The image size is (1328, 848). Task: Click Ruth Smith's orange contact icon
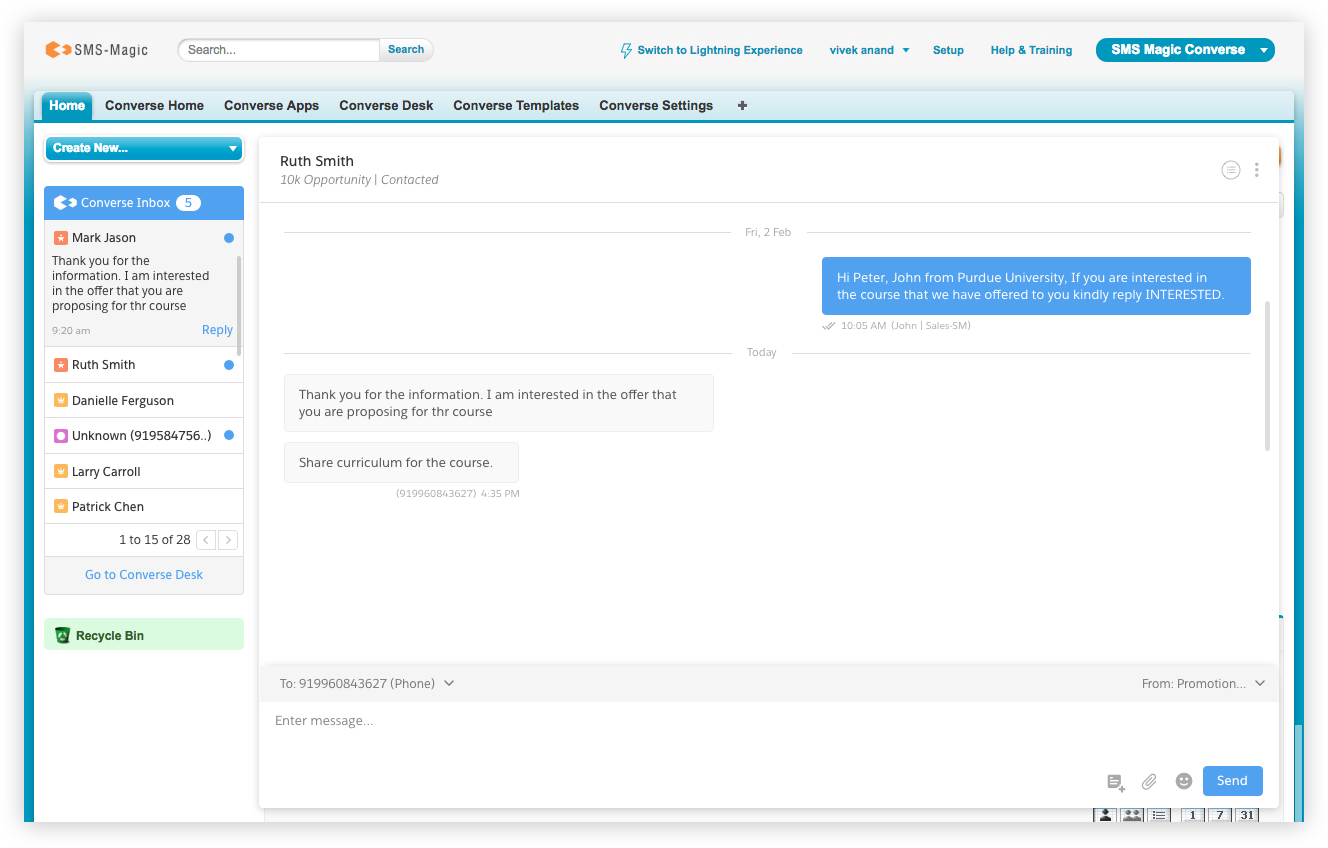tap(60, 365)
